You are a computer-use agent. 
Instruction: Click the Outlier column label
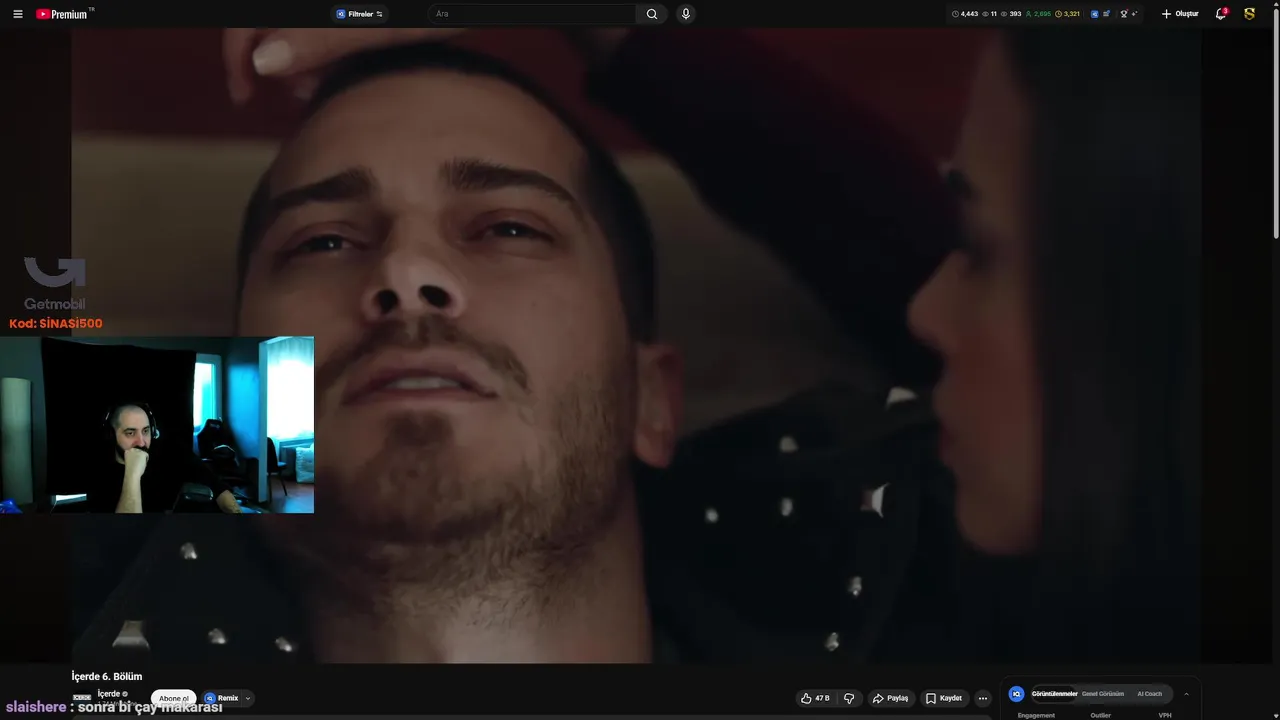[1100, 715]
